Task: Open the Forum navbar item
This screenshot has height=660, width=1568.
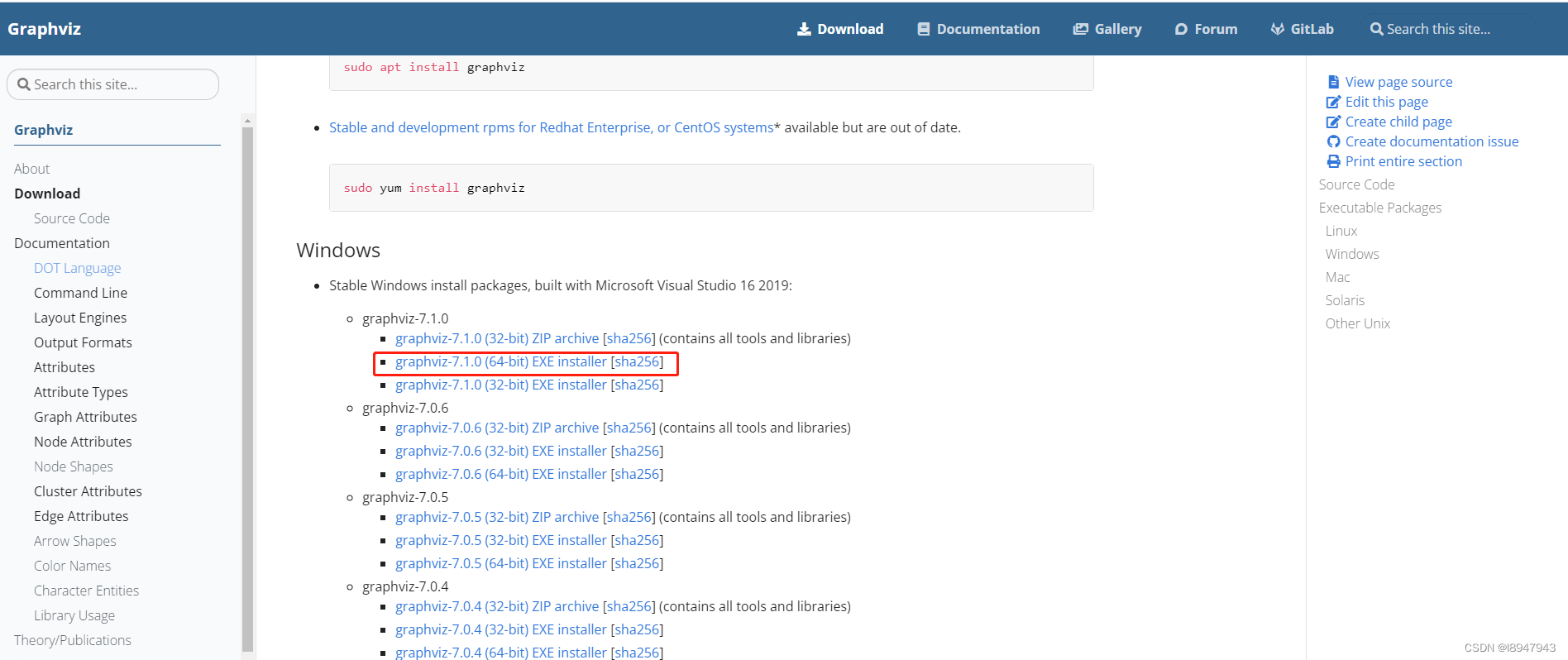Action: click(1207, 29)
